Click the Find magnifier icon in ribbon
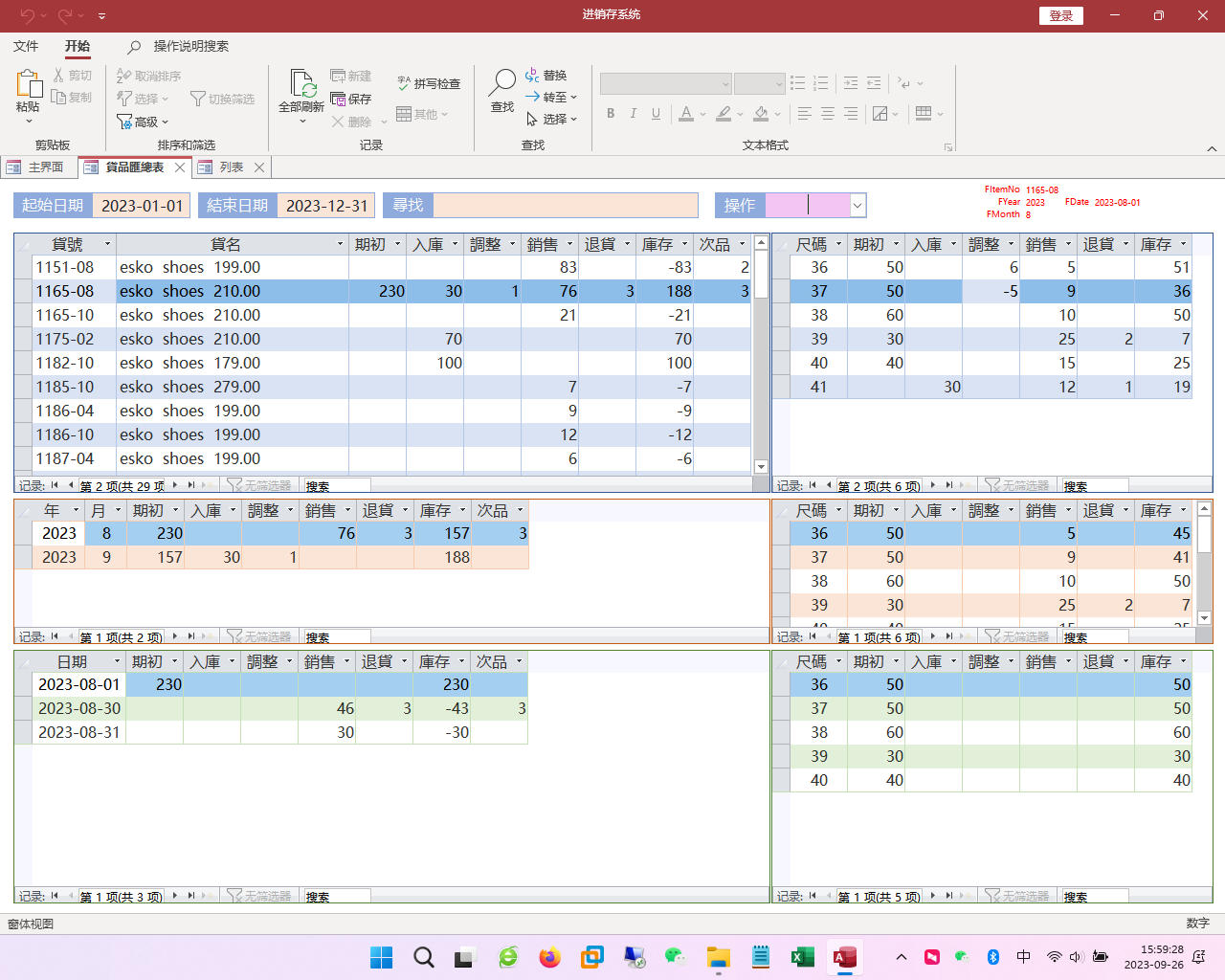 [502, 85]
